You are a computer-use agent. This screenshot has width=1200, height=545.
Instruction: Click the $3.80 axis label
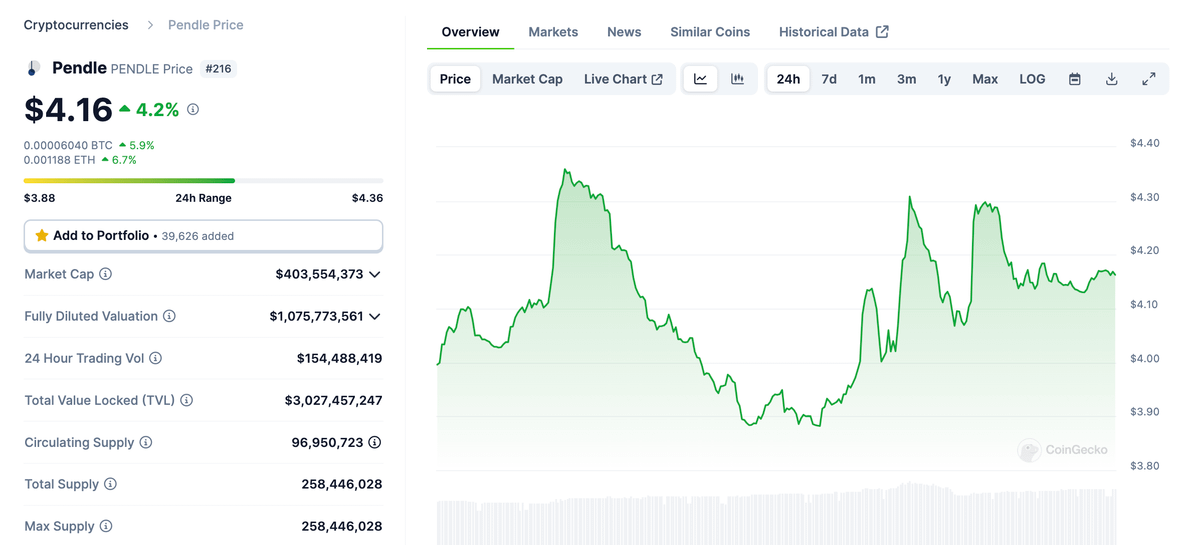click(1144, 466)
